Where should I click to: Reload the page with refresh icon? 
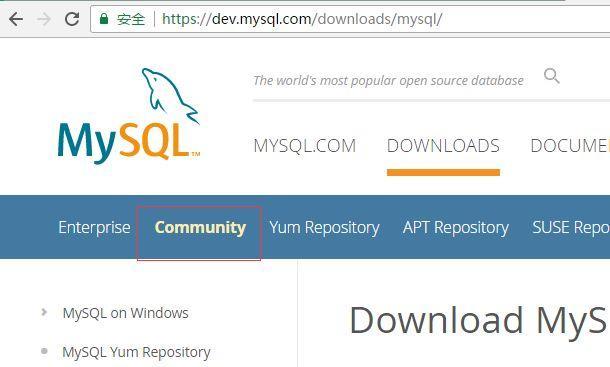(72, 19)
